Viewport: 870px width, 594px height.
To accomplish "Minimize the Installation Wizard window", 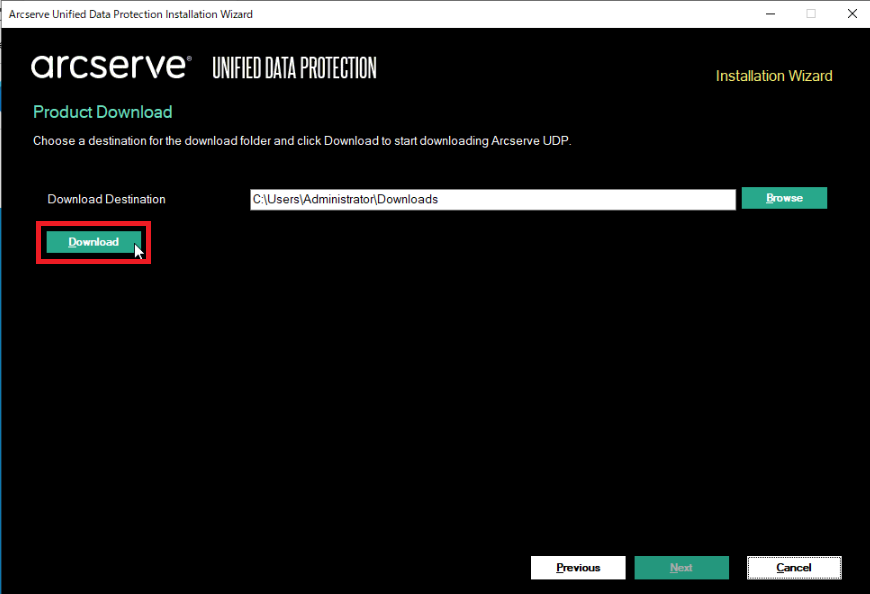I will coord(770,14).
